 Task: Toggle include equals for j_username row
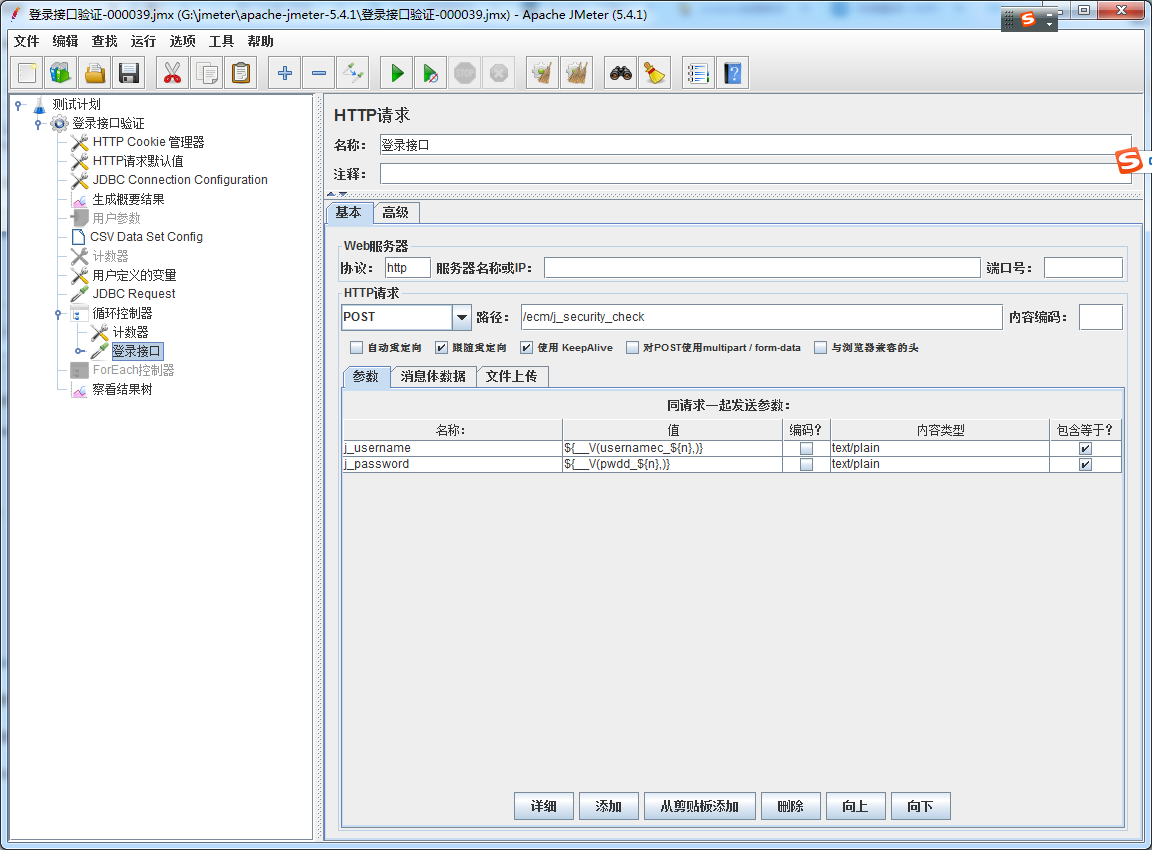(x=1085, y=448)
